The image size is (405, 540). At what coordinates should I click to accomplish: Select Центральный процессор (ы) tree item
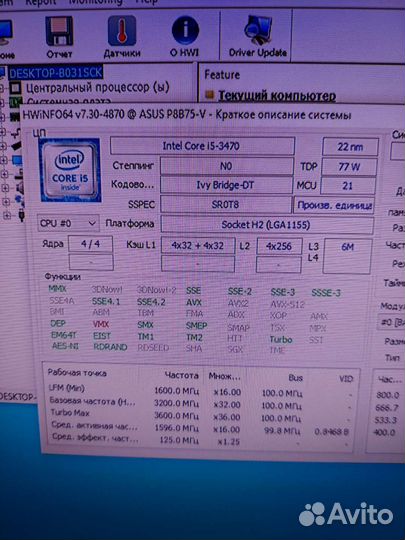coord(97,87)
